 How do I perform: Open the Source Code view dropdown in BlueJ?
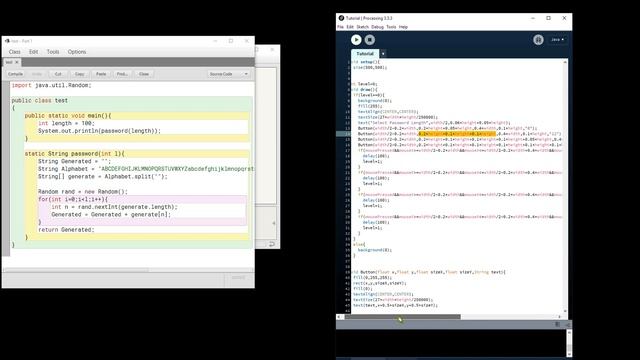[x=229, y=74]
